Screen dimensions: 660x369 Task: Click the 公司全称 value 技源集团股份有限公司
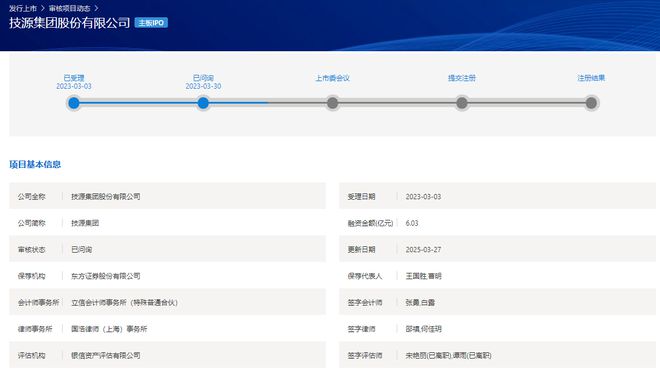tap(106, 196)
